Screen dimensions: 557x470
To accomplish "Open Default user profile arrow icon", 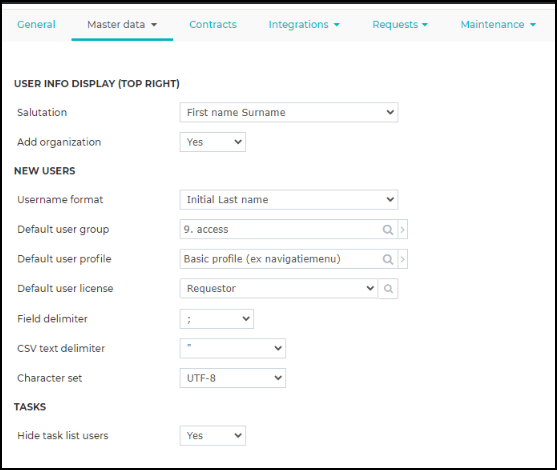I will click(x=402, y=259).
